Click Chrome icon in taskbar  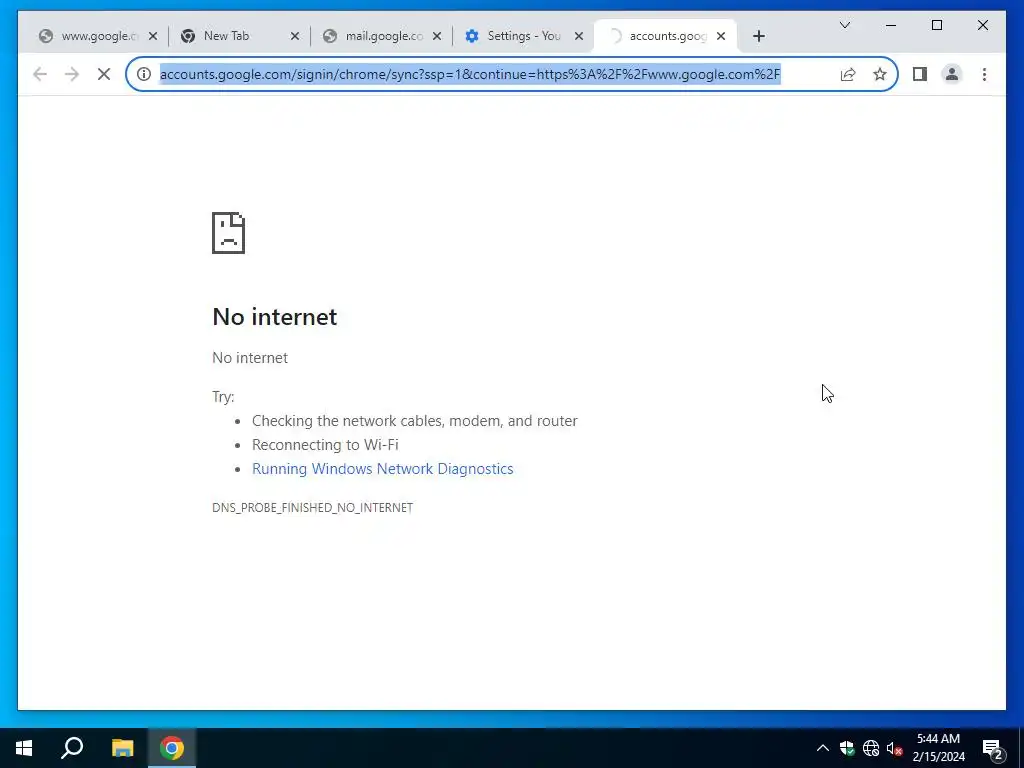172,748
